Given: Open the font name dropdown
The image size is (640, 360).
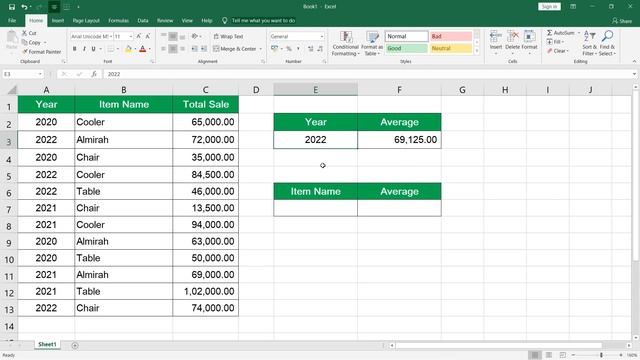Looking at the screenshot, I should pos(111,36).
